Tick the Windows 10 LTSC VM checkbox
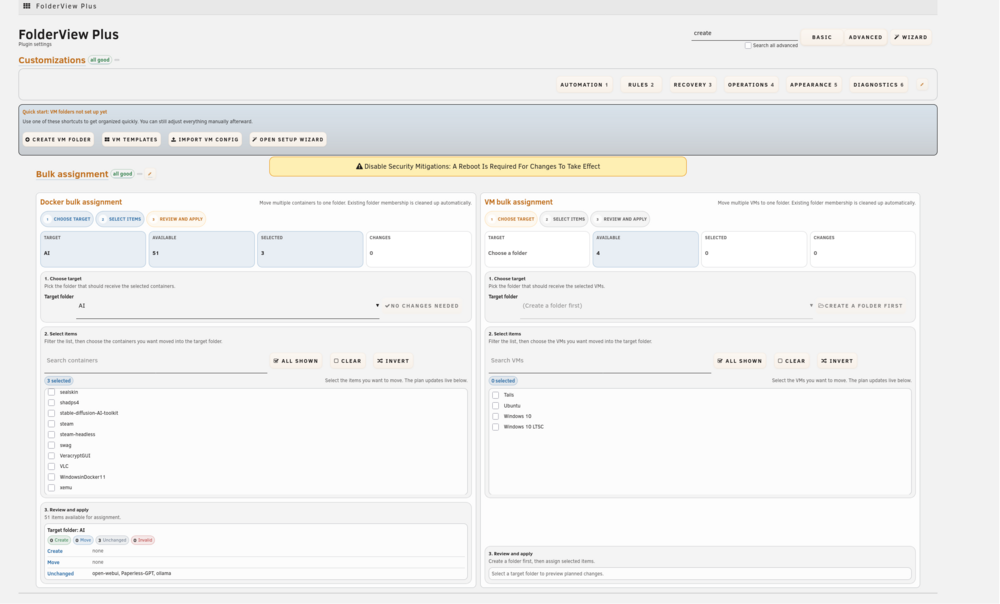Screen dimensions: 1000x604 pos(496,427)
